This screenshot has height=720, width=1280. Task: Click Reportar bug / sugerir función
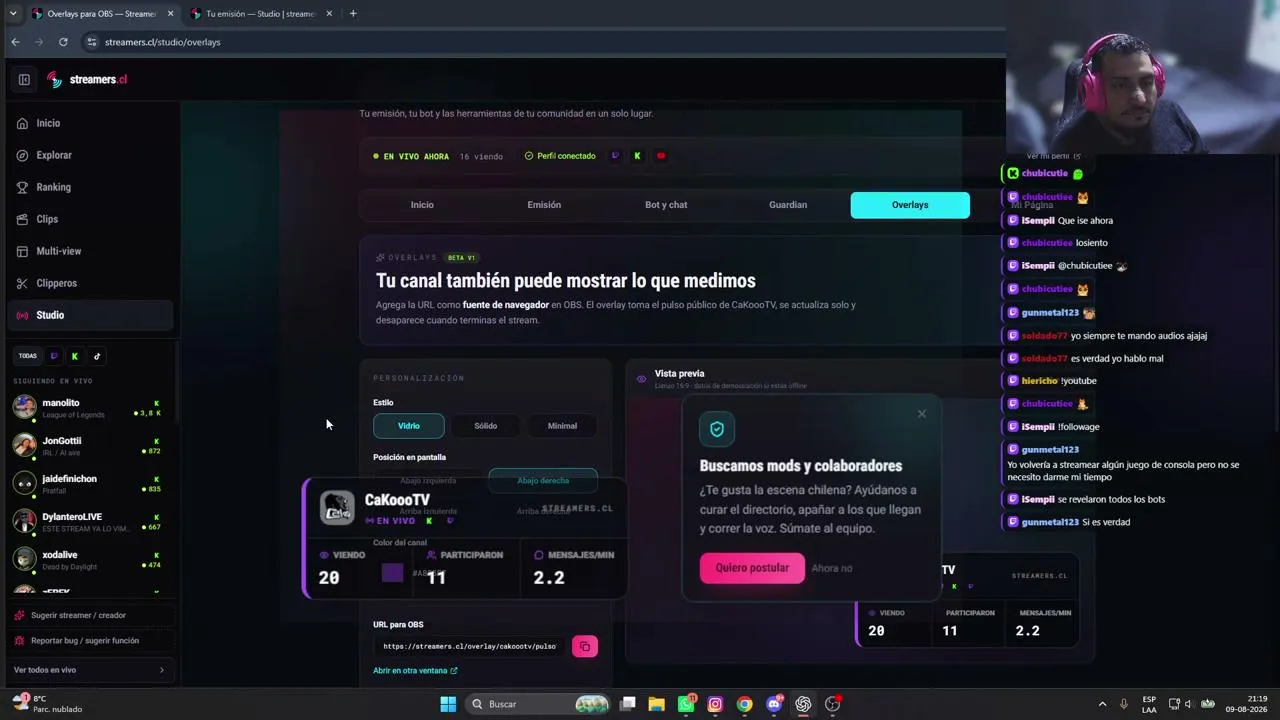click(90, 640)
